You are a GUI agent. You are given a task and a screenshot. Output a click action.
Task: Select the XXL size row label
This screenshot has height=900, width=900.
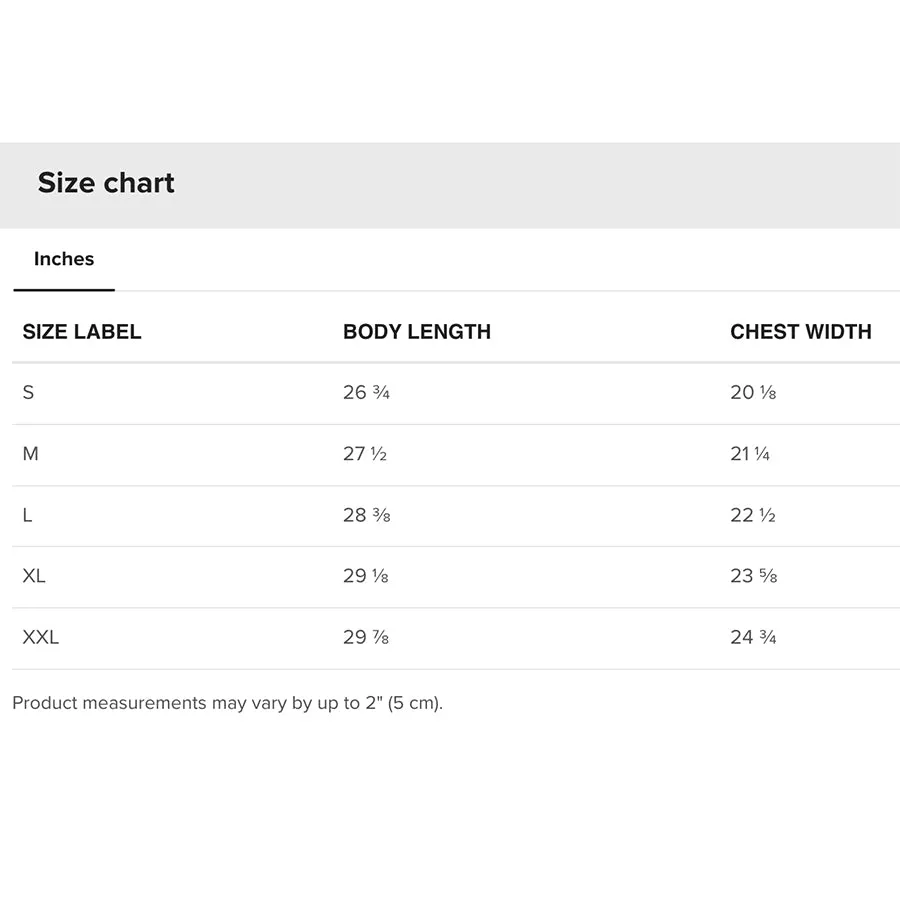[41, 637]
